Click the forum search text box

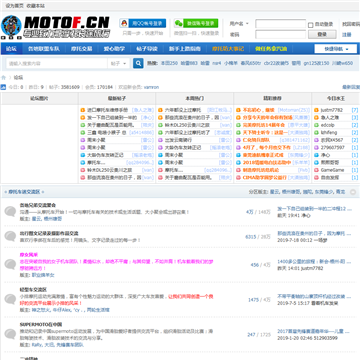[57, 63]
